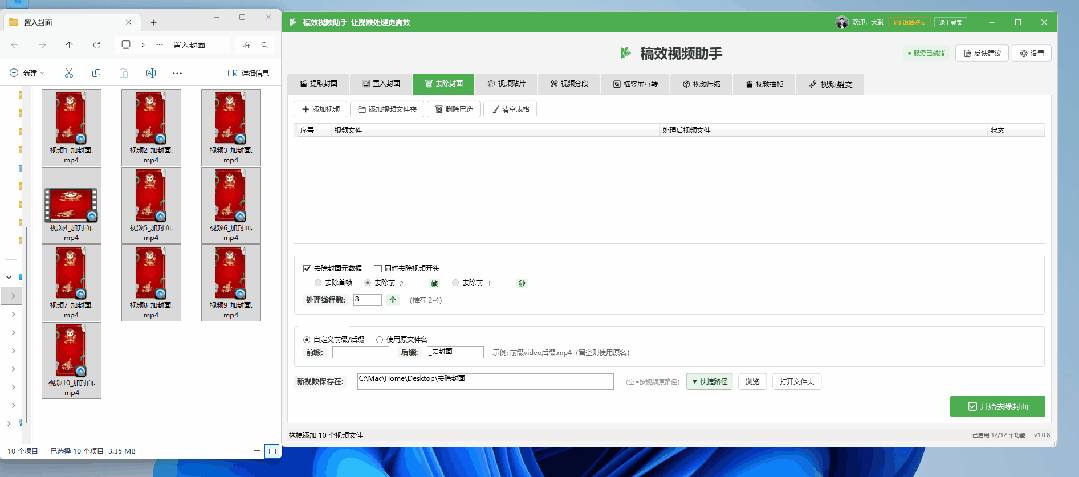Click the trash icon to delete selected rows
Screen dimensions: 1079x477
(x=438, y=108)
